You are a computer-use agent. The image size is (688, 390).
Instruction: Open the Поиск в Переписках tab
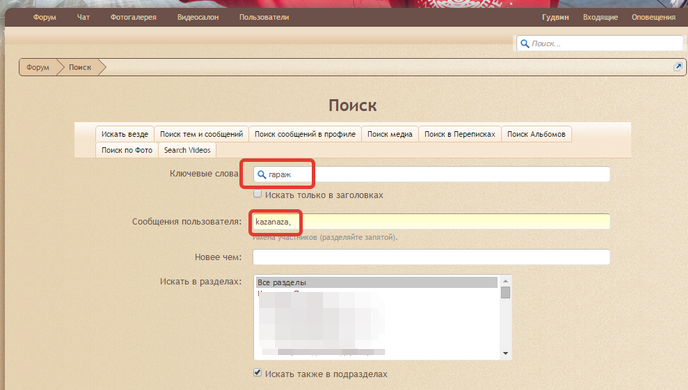pos(460,134)
